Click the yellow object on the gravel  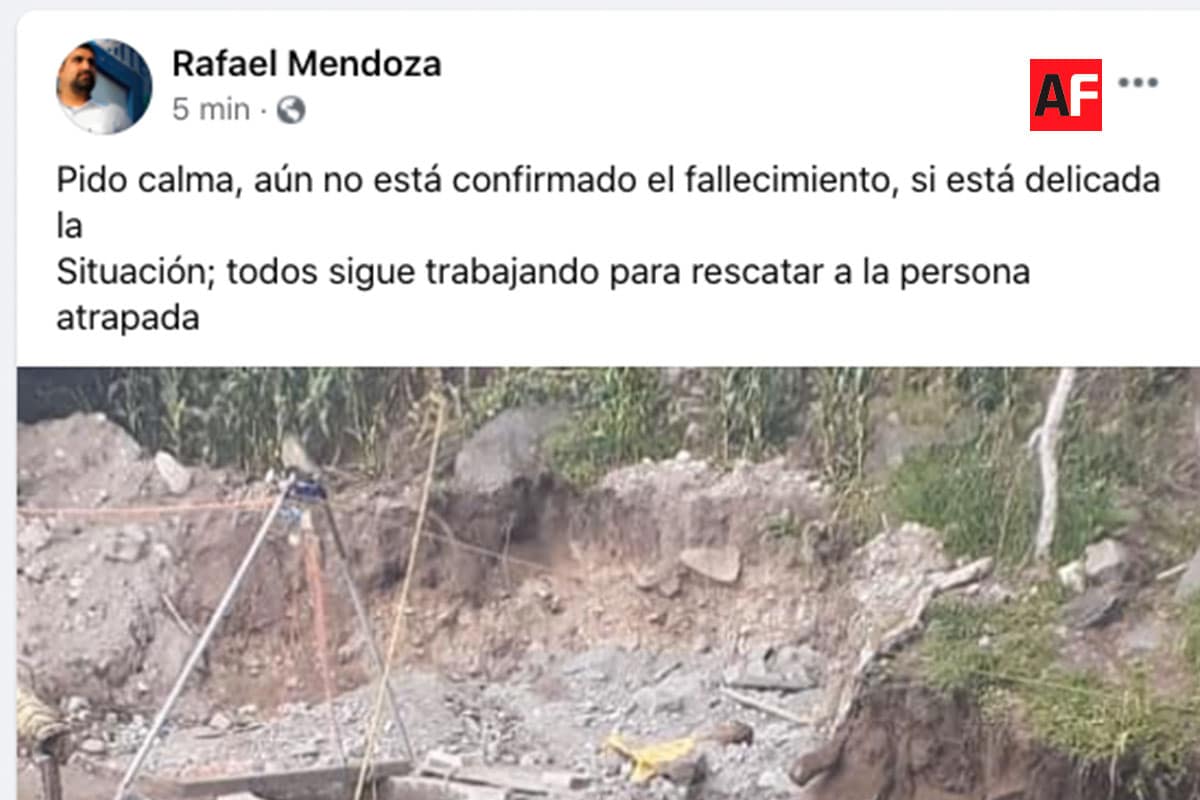pyautogui.click(x=650, y=754)
